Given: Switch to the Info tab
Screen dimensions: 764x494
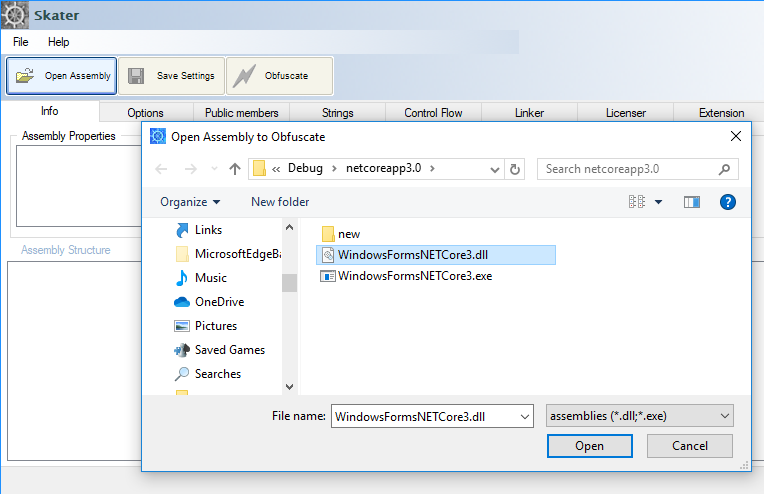Looking at the screenshot, I should tap(50, 111).
